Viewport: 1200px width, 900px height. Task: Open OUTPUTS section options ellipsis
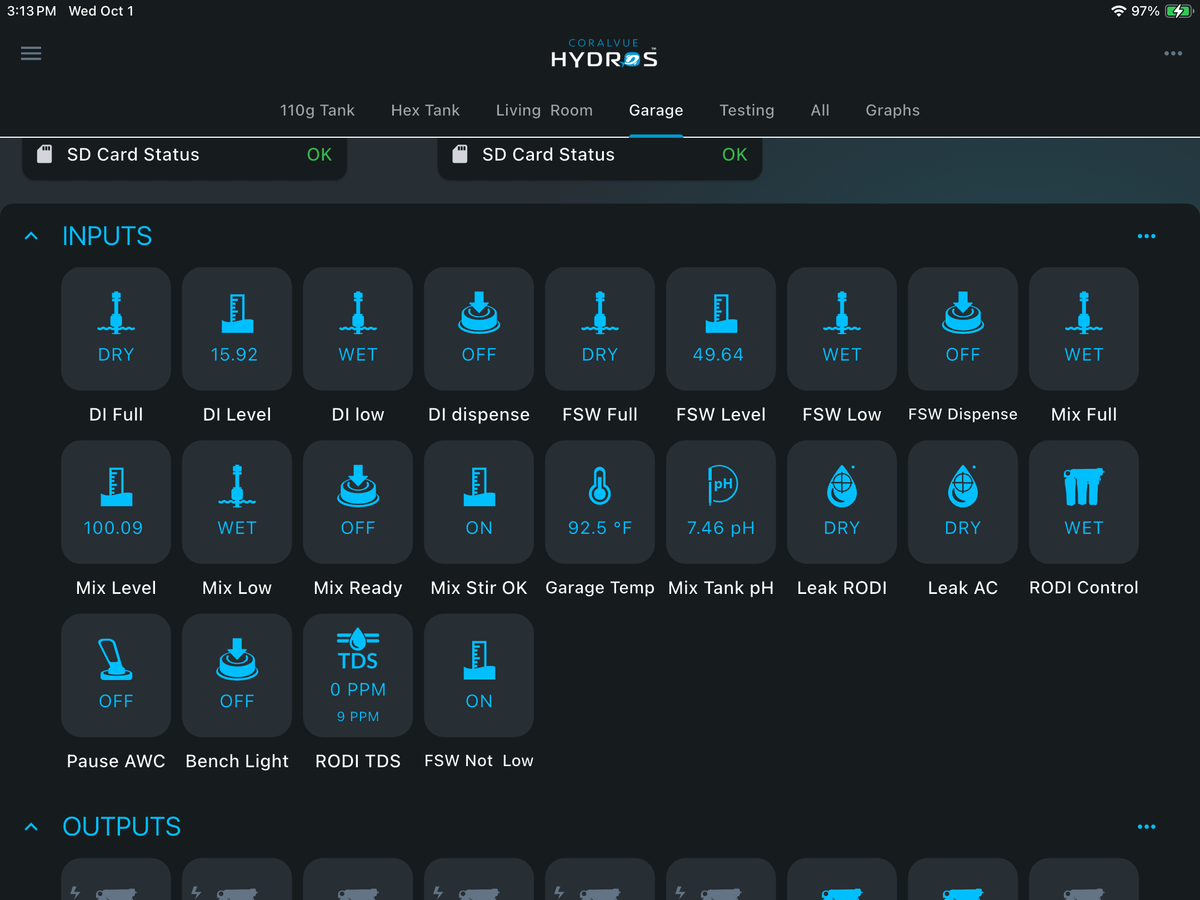(x=1147, y=827)
